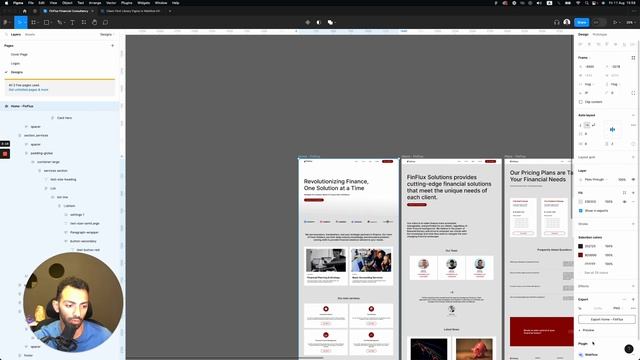
Task: Select the Home - FinFlux layer row
Action: click(x=60, y=106)
